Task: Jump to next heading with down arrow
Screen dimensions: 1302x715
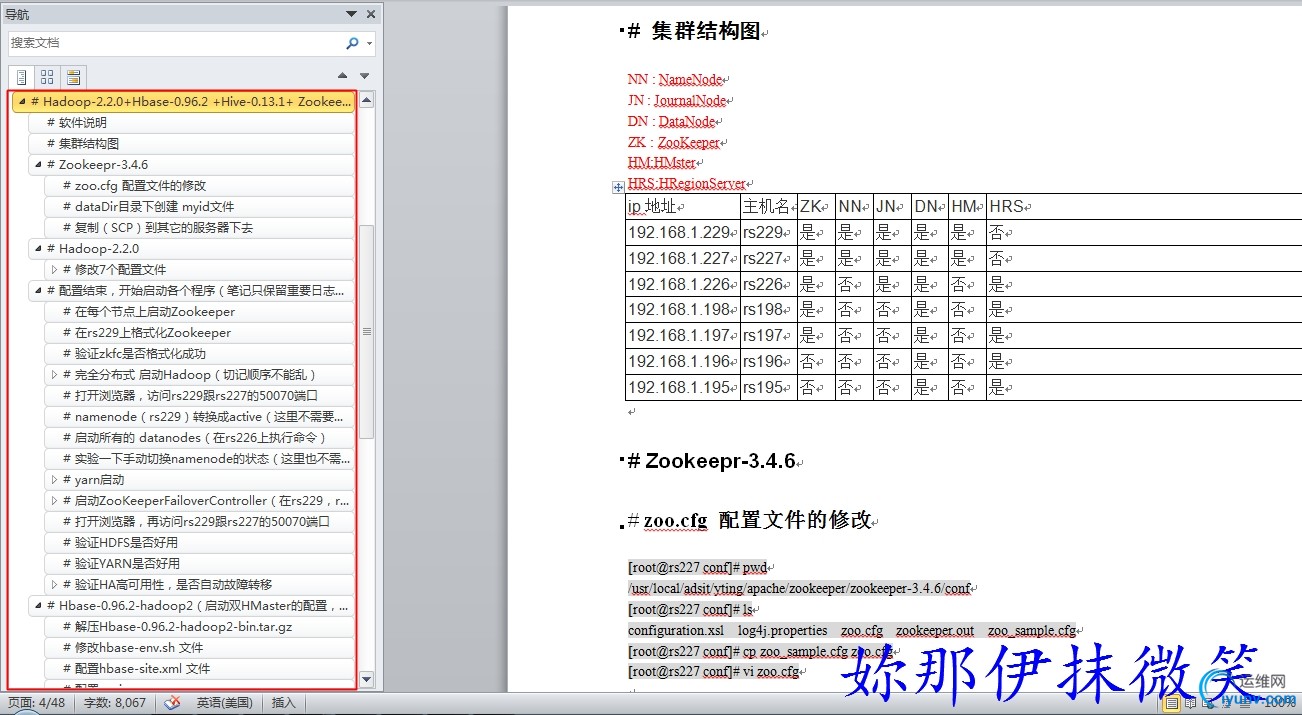Action: [x=364, y=76]
